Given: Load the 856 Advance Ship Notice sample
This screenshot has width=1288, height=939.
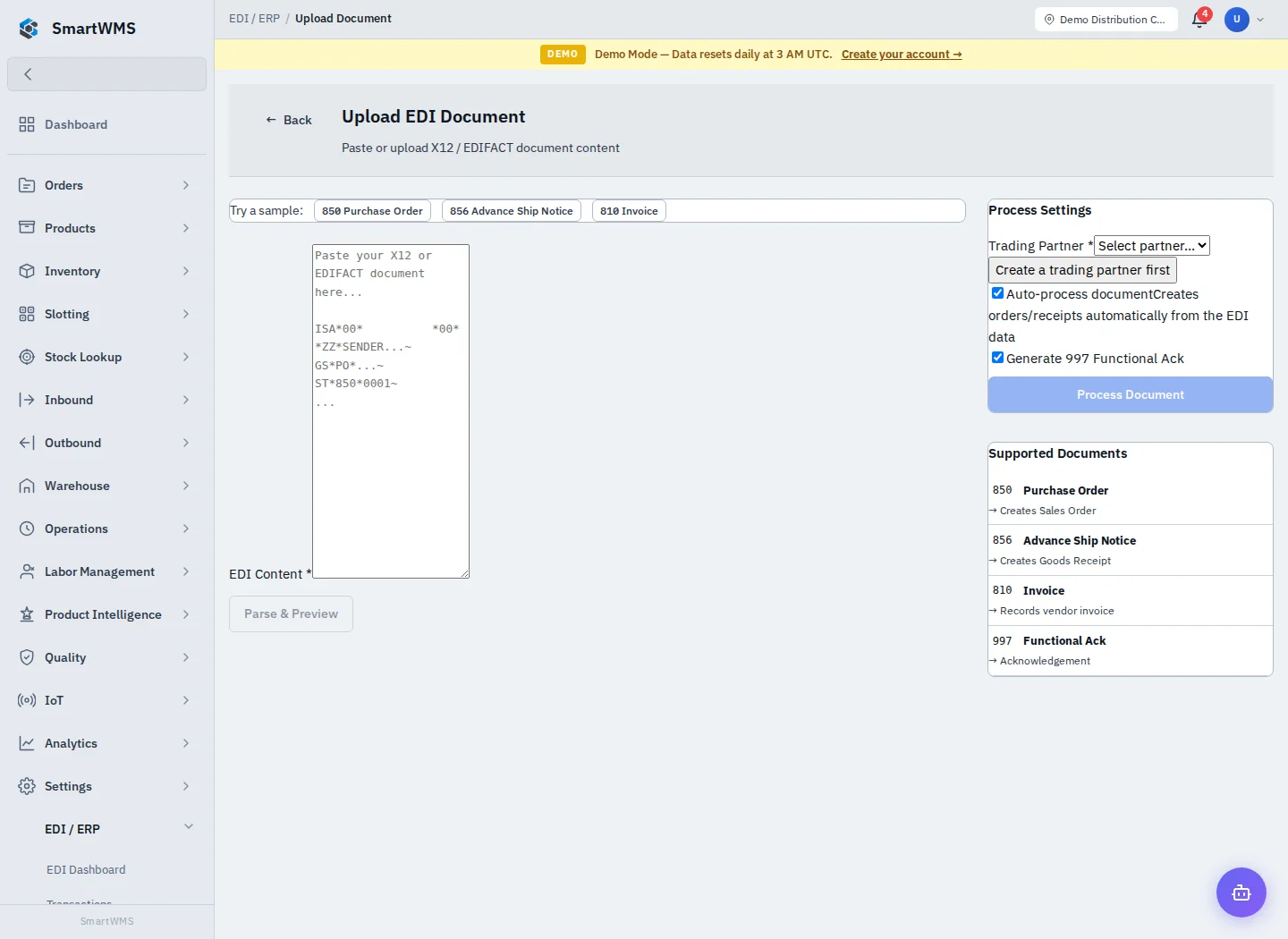Looking at the screenshot, I should 512,211.
